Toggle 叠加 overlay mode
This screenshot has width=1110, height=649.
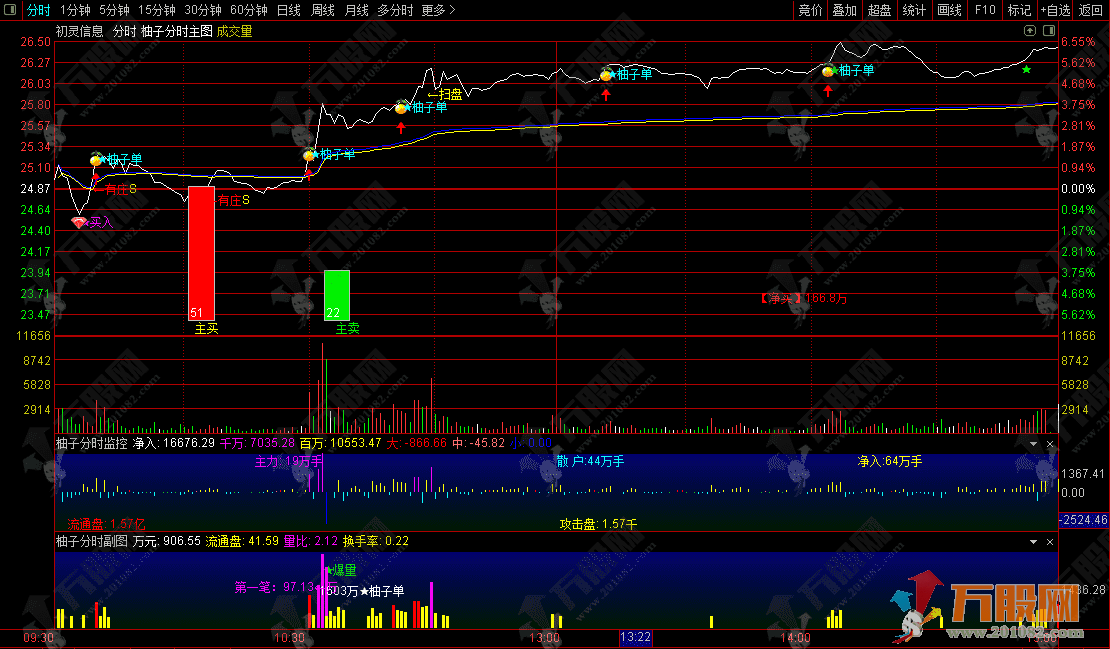click(x=845, y=10)
